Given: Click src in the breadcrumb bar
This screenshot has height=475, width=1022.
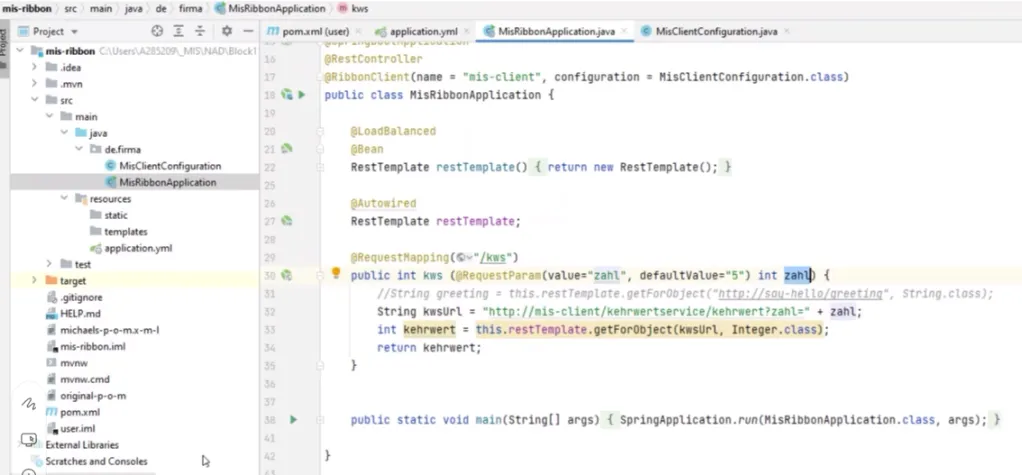Looking at the screenshot, I should coord(72,8).
